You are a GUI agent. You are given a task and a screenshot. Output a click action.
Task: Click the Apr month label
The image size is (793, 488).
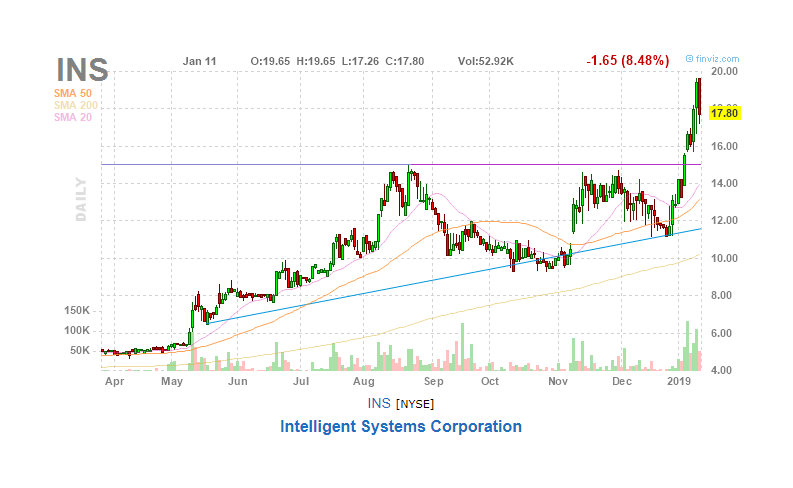(114, 381)
